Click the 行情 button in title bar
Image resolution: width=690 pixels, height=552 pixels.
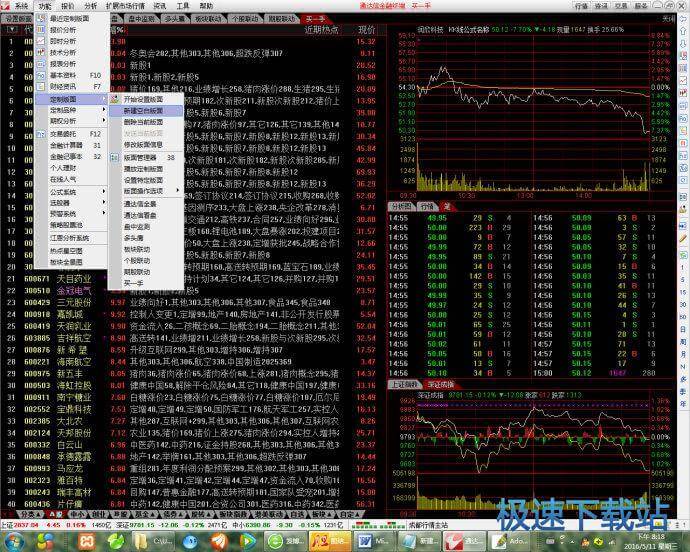click(581, 6)
